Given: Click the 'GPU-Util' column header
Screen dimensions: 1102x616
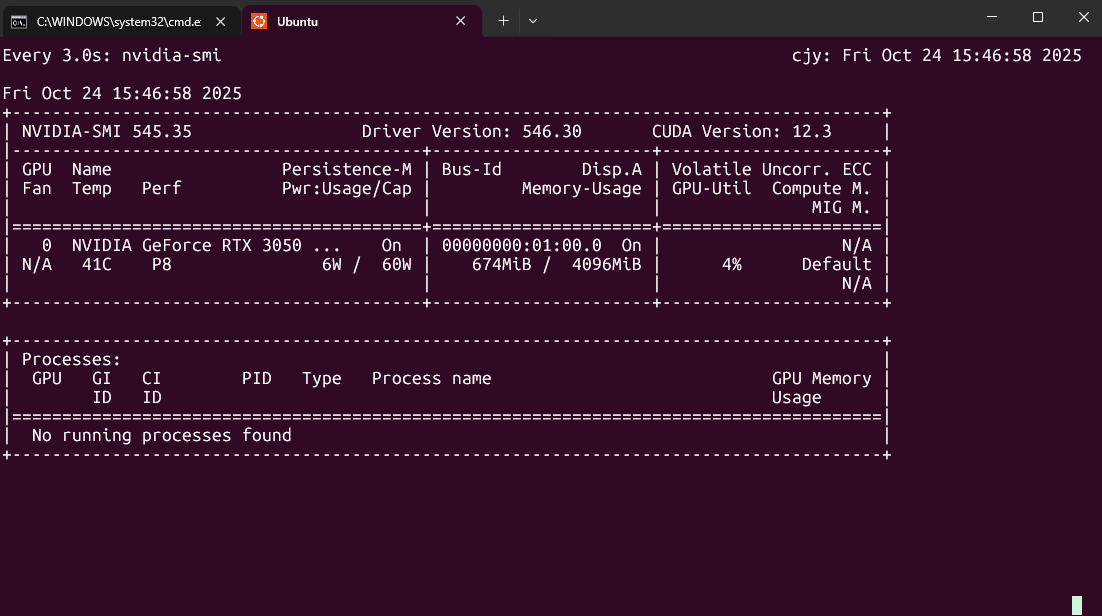Looking at the screenshot, I should [x=711, y=188].
